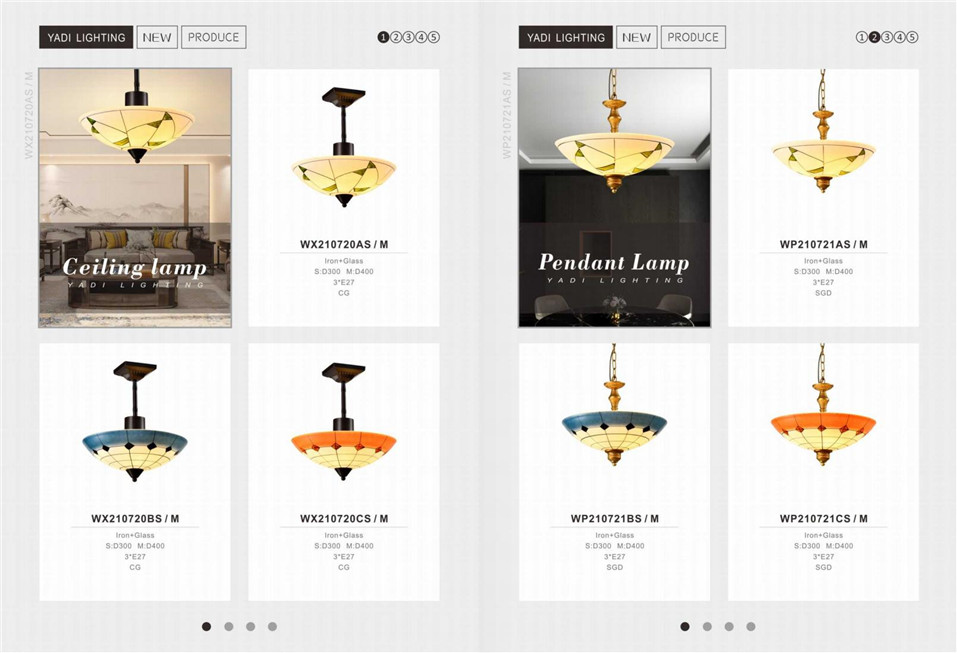Select page 5 indicator on right panel
Screen dimensions: 957x653
click(x=912, y=37)
